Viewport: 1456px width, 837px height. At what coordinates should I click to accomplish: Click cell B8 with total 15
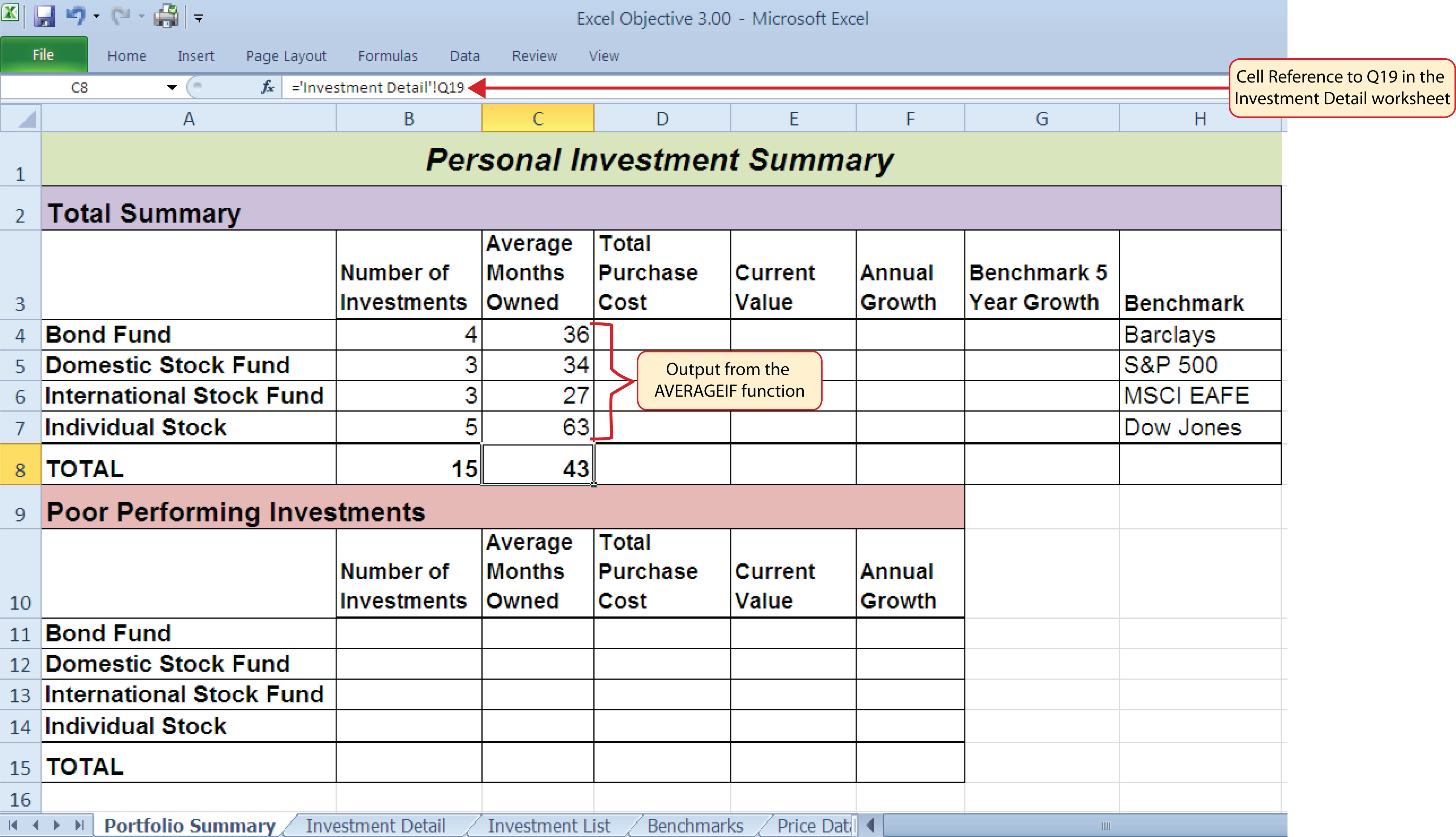coord(408,464)
